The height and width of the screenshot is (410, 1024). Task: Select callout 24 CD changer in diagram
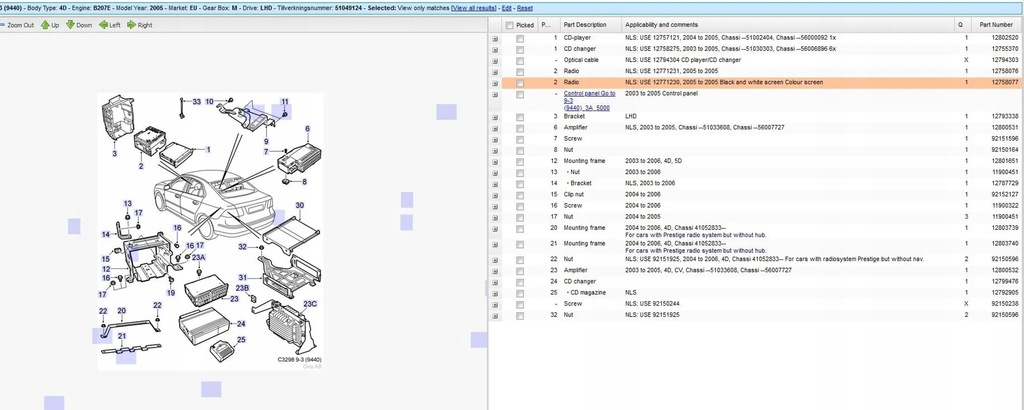pyautogui.click(x=241, y=324)
